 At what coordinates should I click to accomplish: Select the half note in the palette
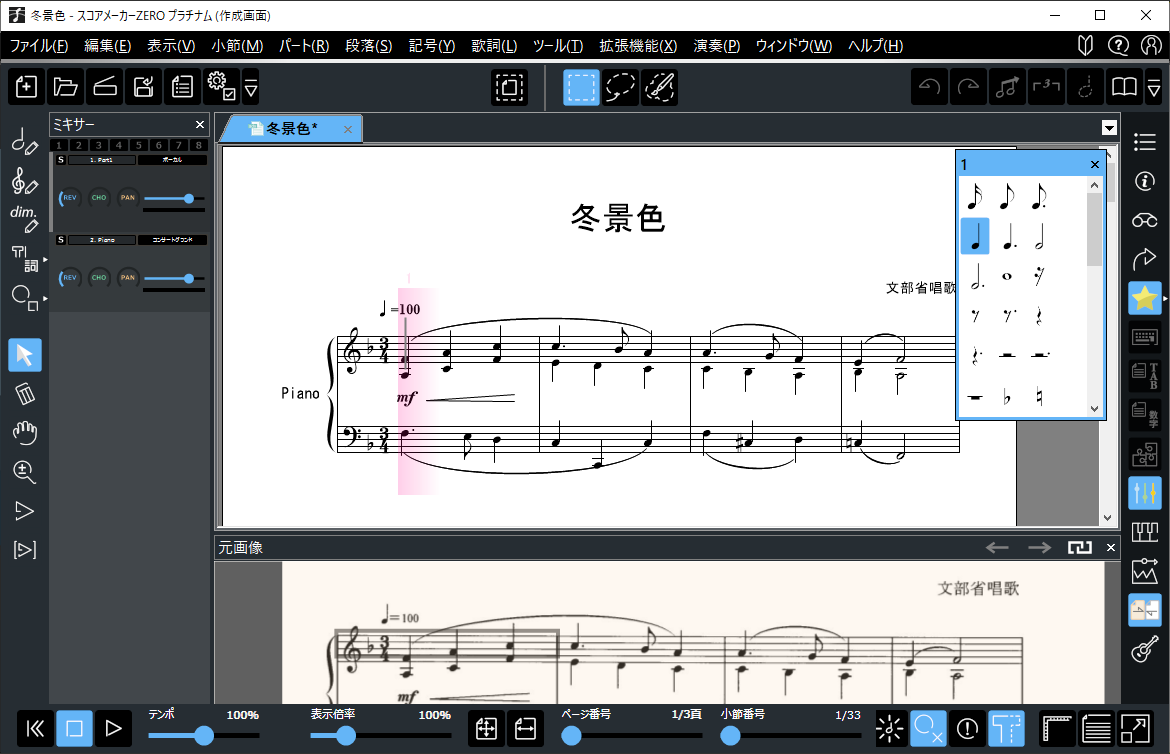(1039, 237)
